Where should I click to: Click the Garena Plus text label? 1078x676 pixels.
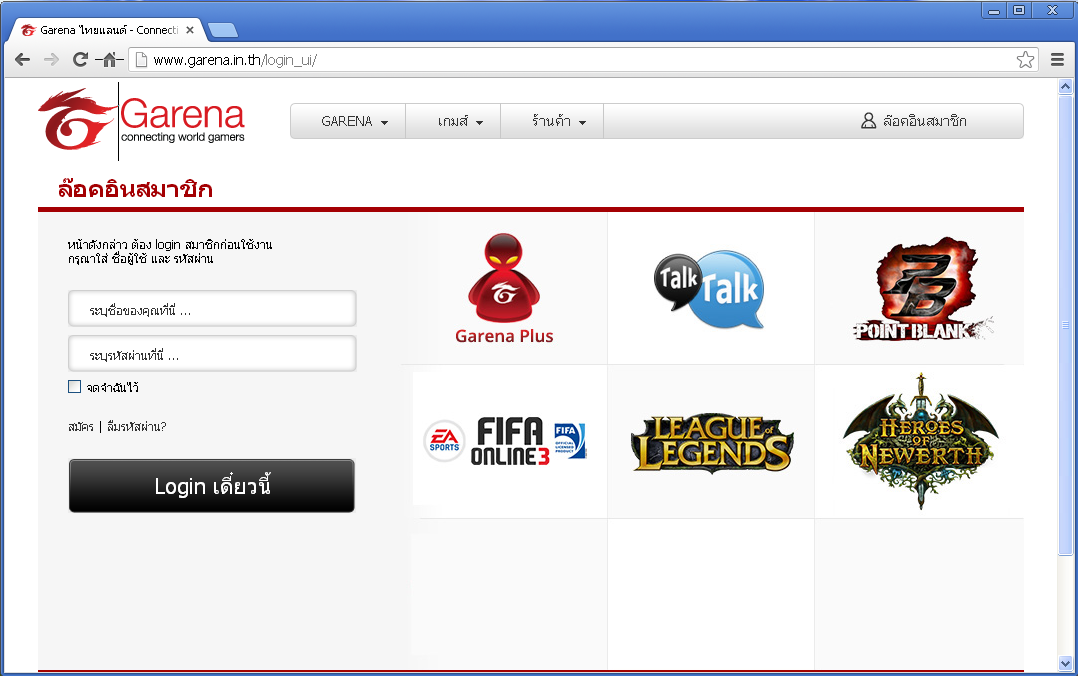click(504, 336)
